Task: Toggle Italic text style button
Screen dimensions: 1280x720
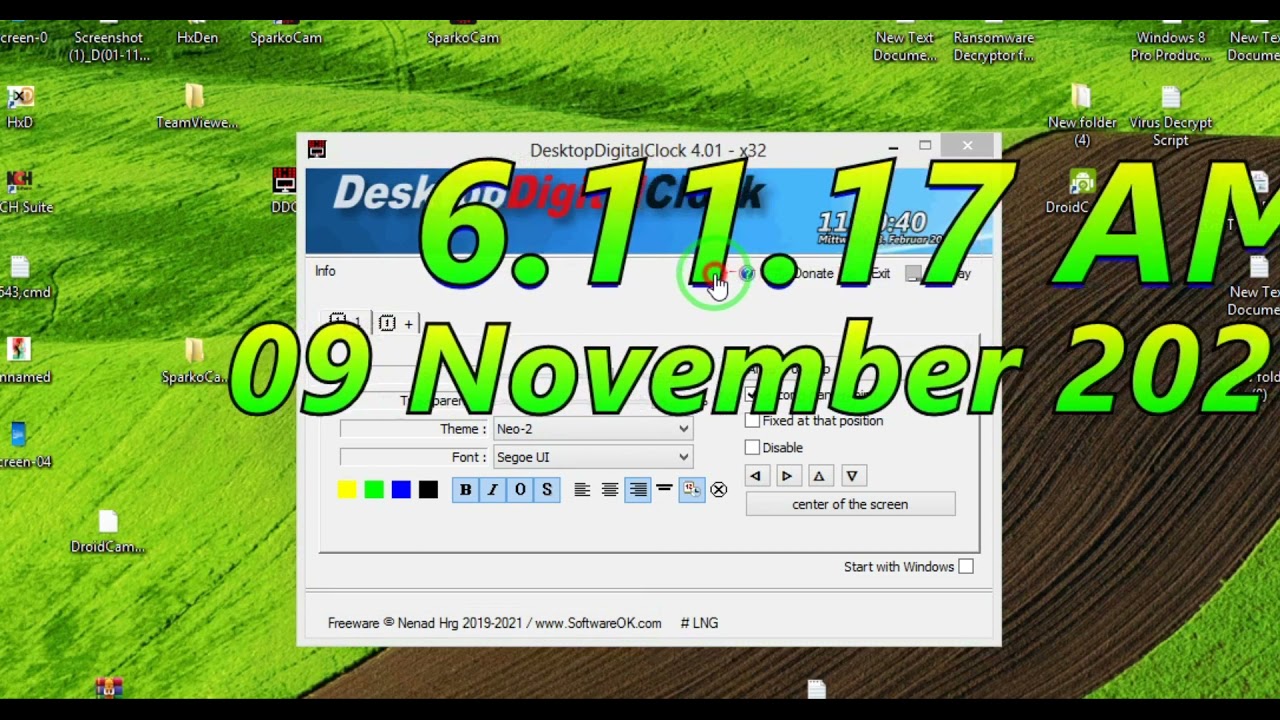Action: coord(492,490)
